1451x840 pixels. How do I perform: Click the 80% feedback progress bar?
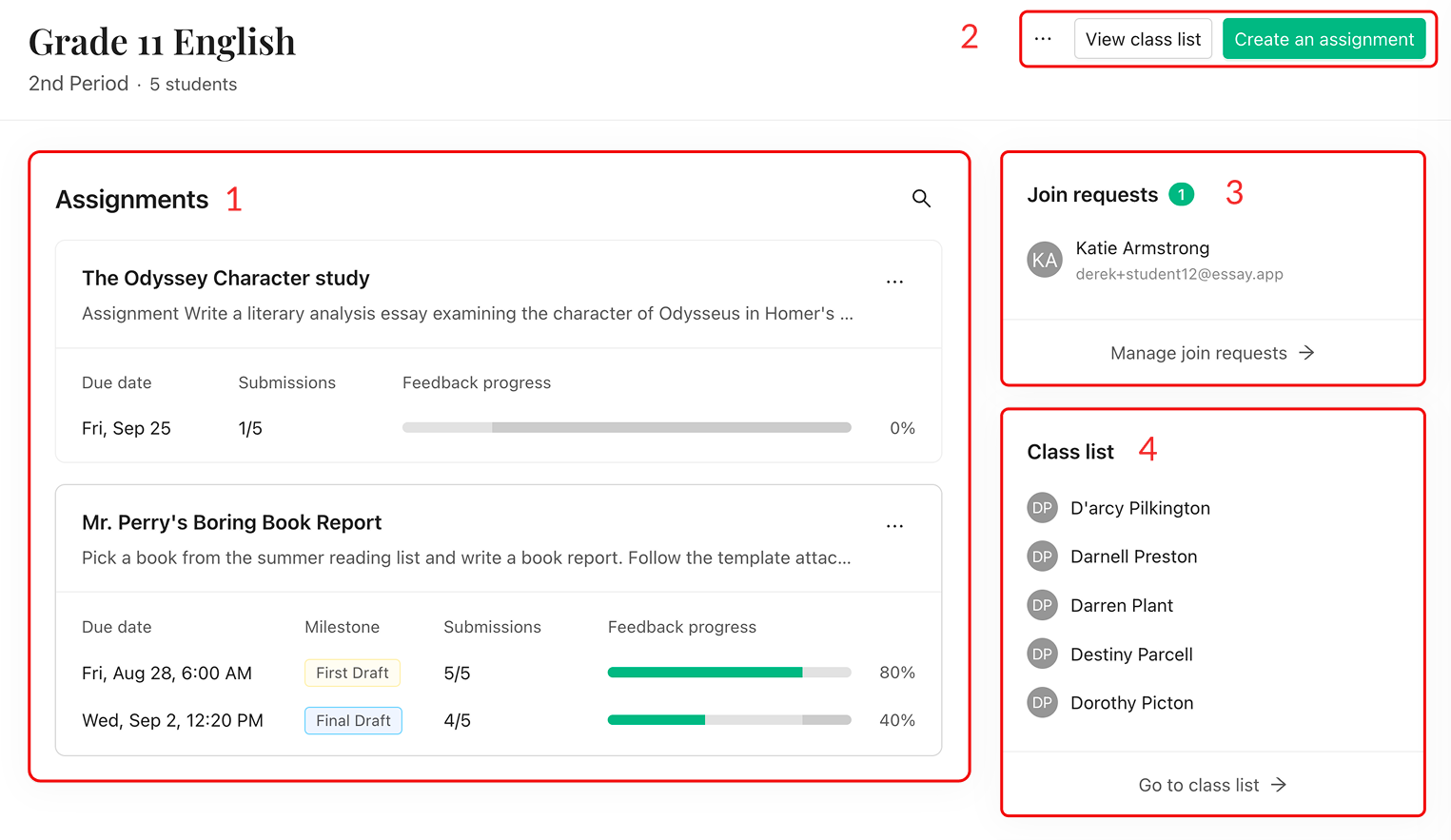tap(729, 673)
